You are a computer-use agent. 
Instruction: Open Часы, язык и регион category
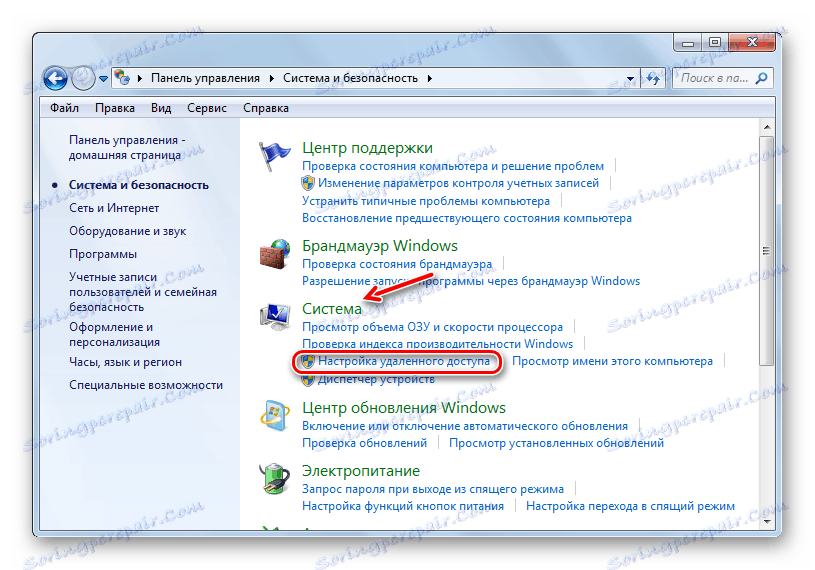point(126,362)
